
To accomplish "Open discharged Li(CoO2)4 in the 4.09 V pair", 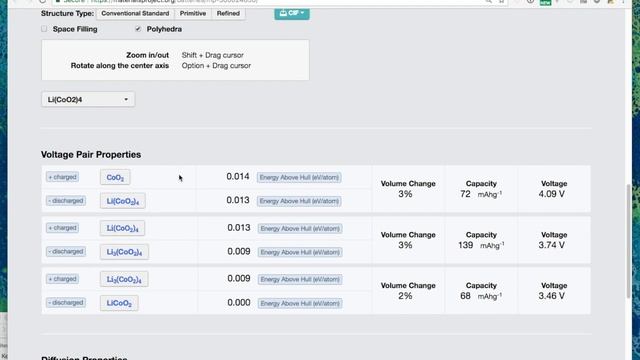I will pos(123,201).
